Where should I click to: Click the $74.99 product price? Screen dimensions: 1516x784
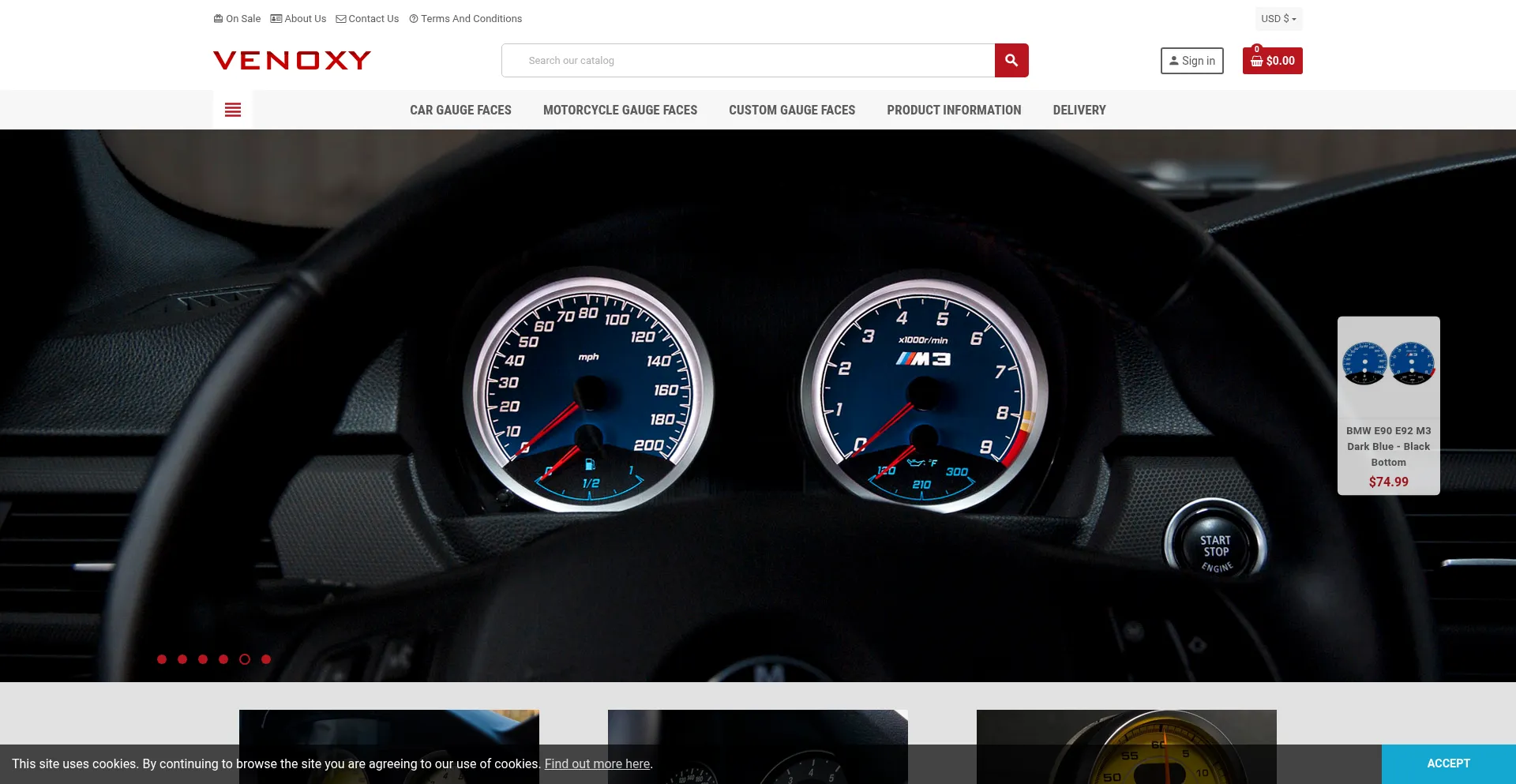pyautogui.click(x=1389, y=482)
